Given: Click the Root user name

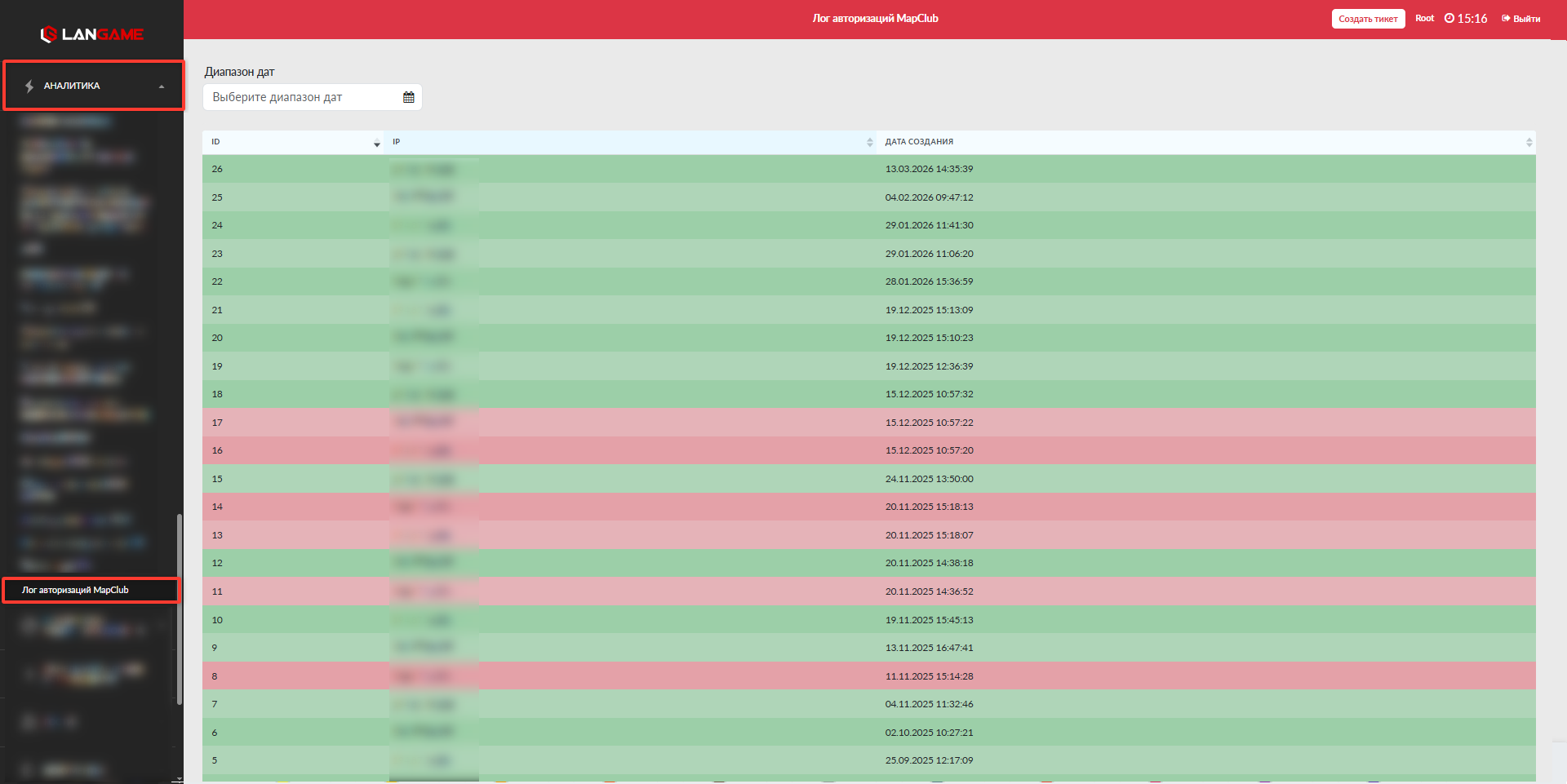Looking at the screenshot, I should pyautogui.click(x=1424, y=18).
